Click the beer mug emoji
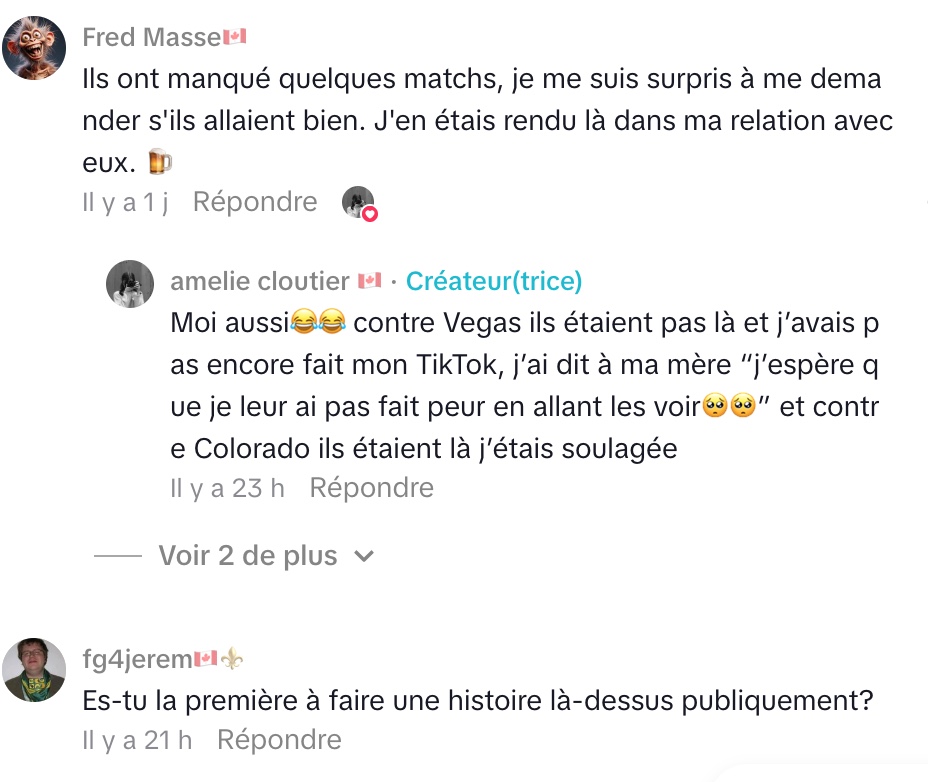The width and height of the screenshot is (928, 782). pyautogui.click(x=160, y=162)
